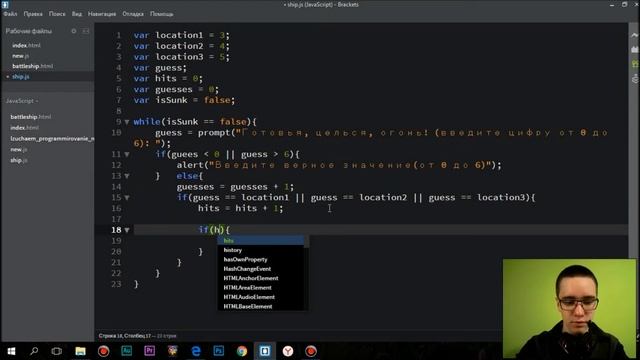Screen dimensions: 640x360
Task: Open the Extension Manager icon in right sidebar
Action: point(635,49)
